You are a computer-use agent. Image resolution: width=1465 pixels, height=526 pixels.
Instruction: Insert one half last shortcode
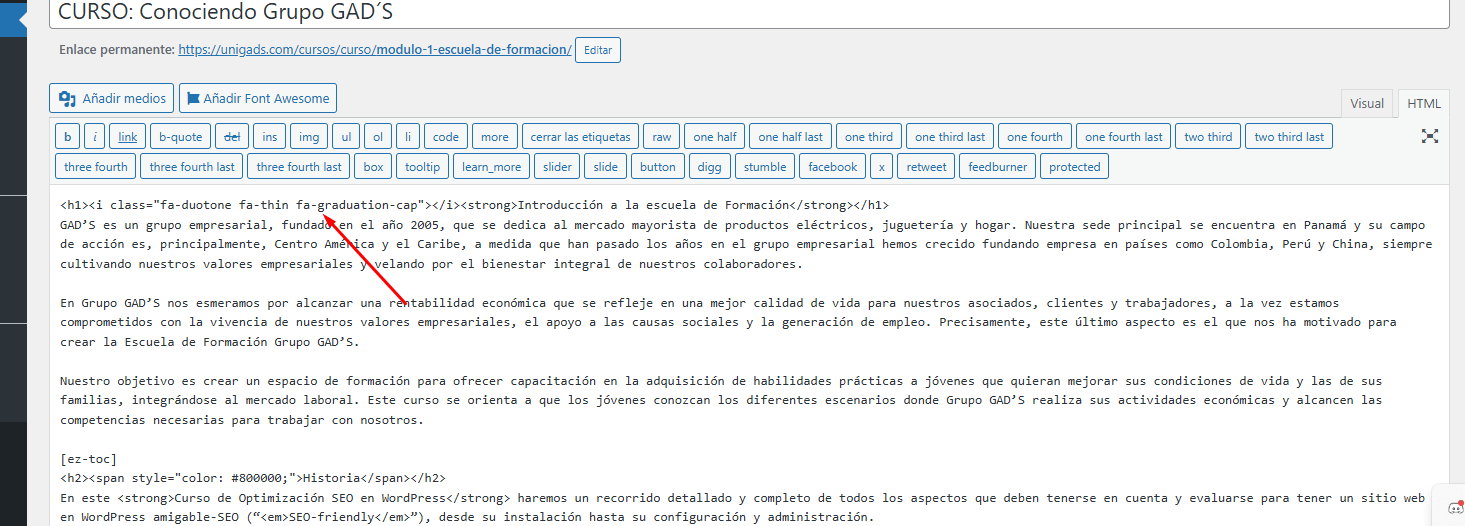tap(791, 137)
